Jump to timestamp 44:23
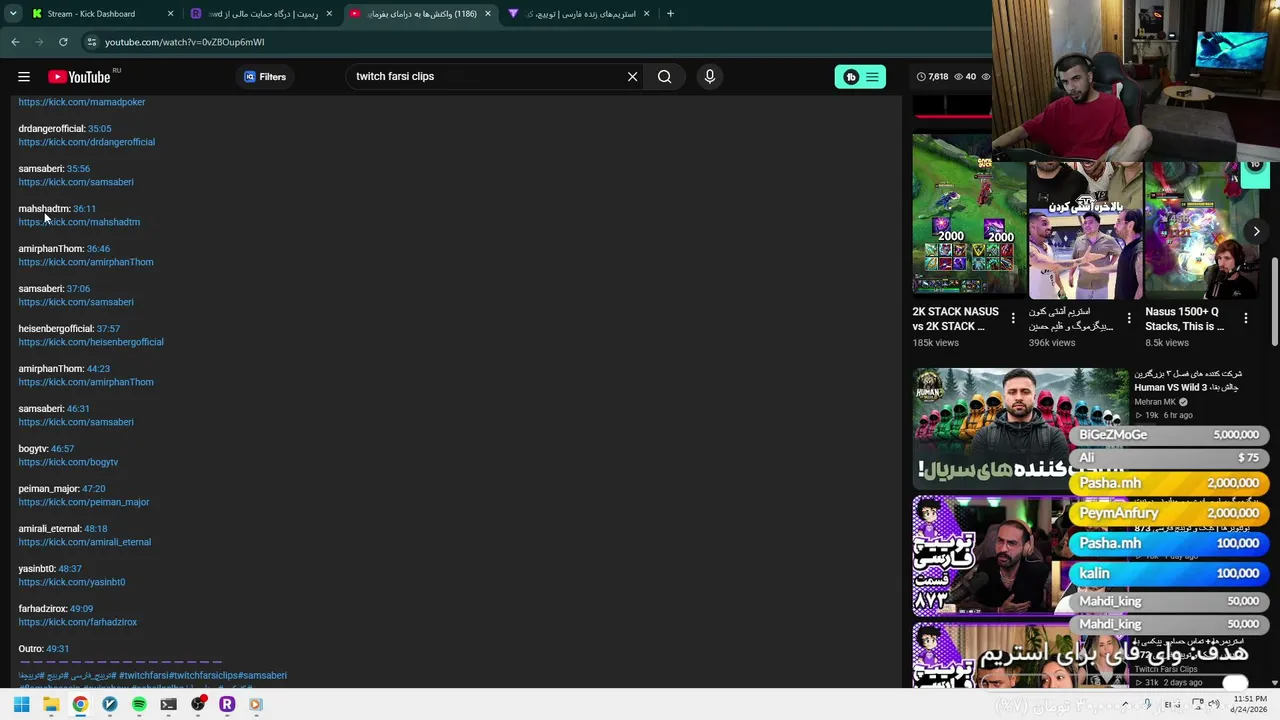 coord(98,369)
